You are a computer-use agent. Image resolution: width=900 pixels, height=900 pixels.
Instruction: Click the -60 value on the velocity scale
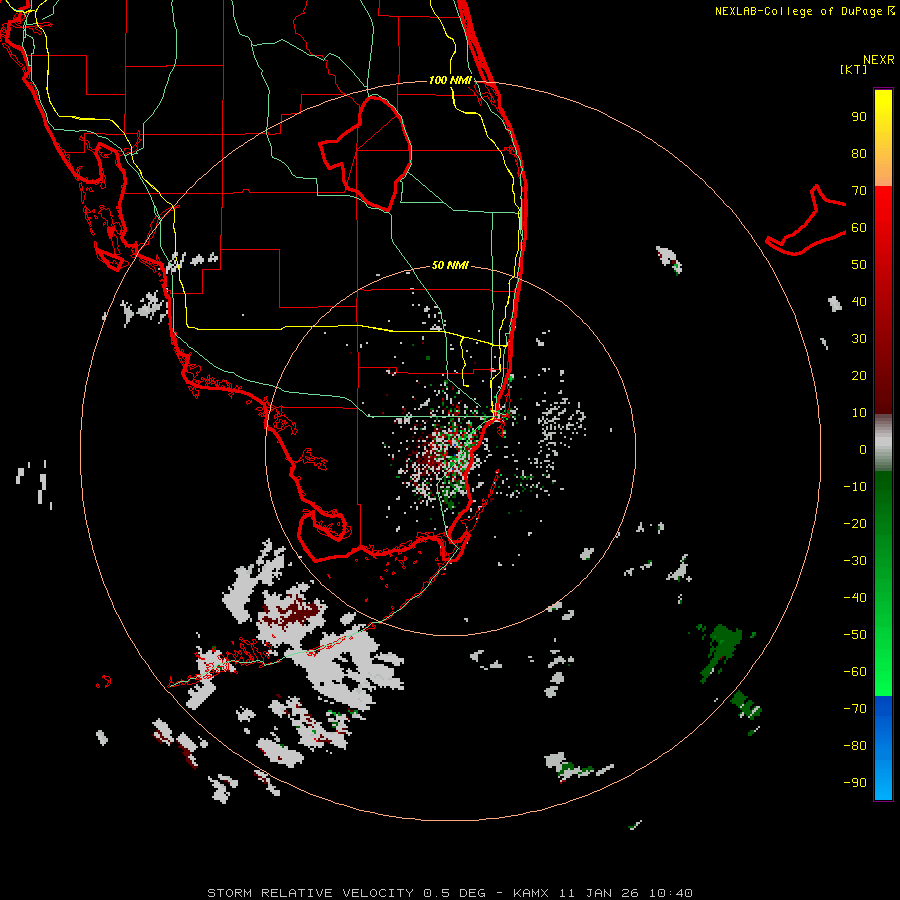(x=855, y=672)
